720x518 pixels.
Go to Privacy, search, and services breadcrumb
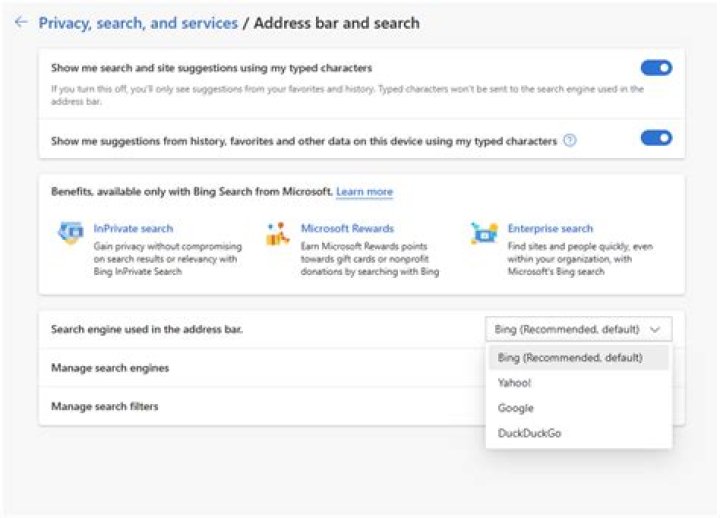click(x=138, y=22)
